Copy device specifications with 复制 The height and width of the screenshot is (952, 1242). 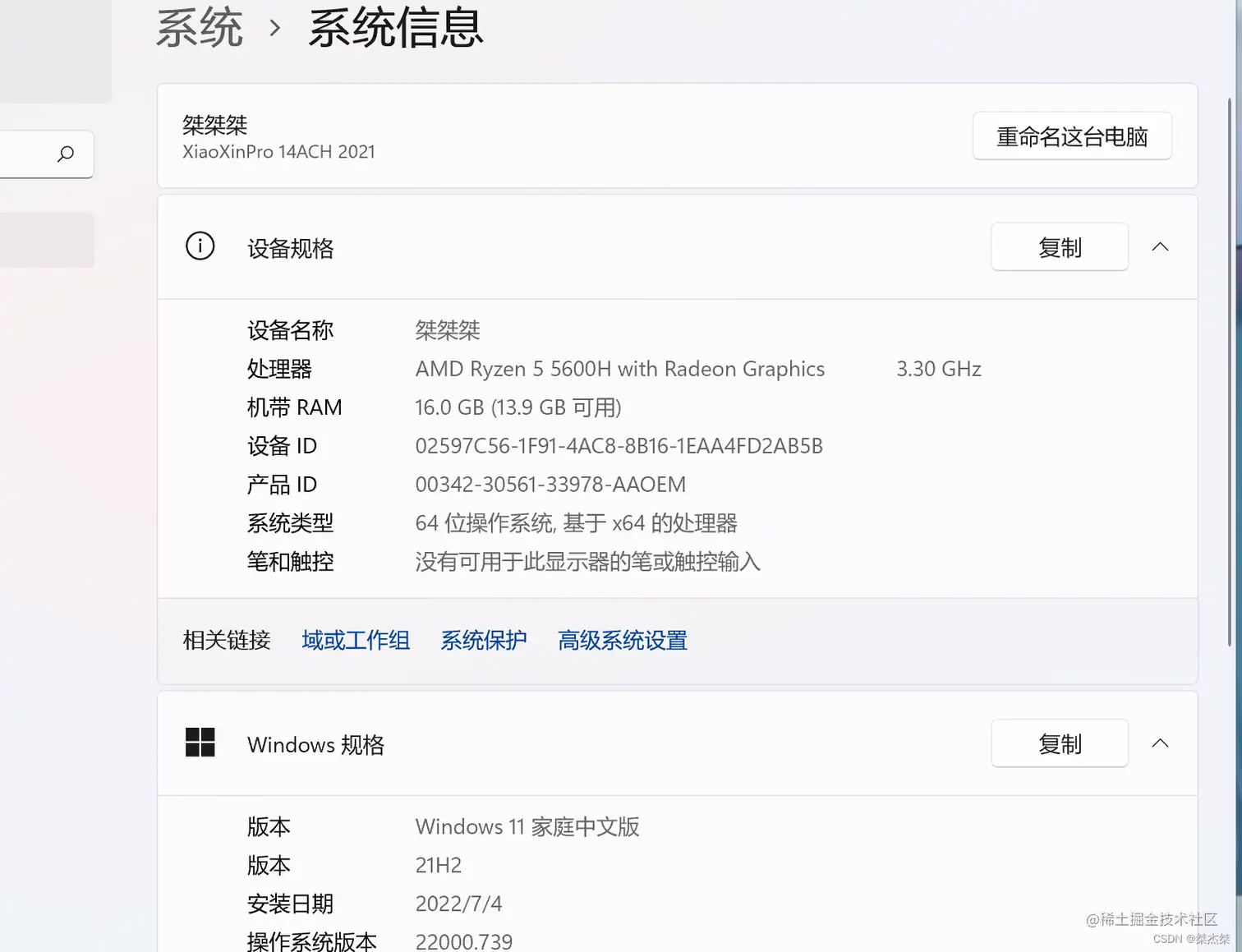pos(1060,247)
